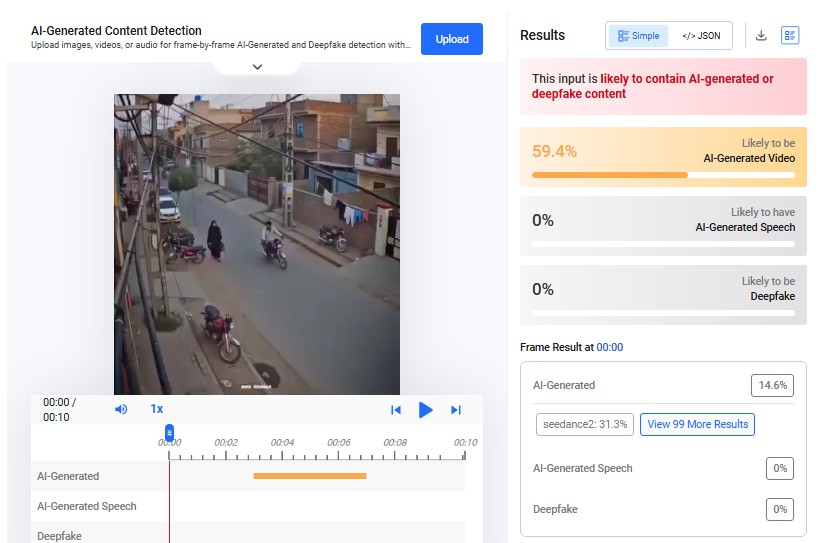Click the red likely AI-generated warning banner
819x543 pixels.
point(663,86)
